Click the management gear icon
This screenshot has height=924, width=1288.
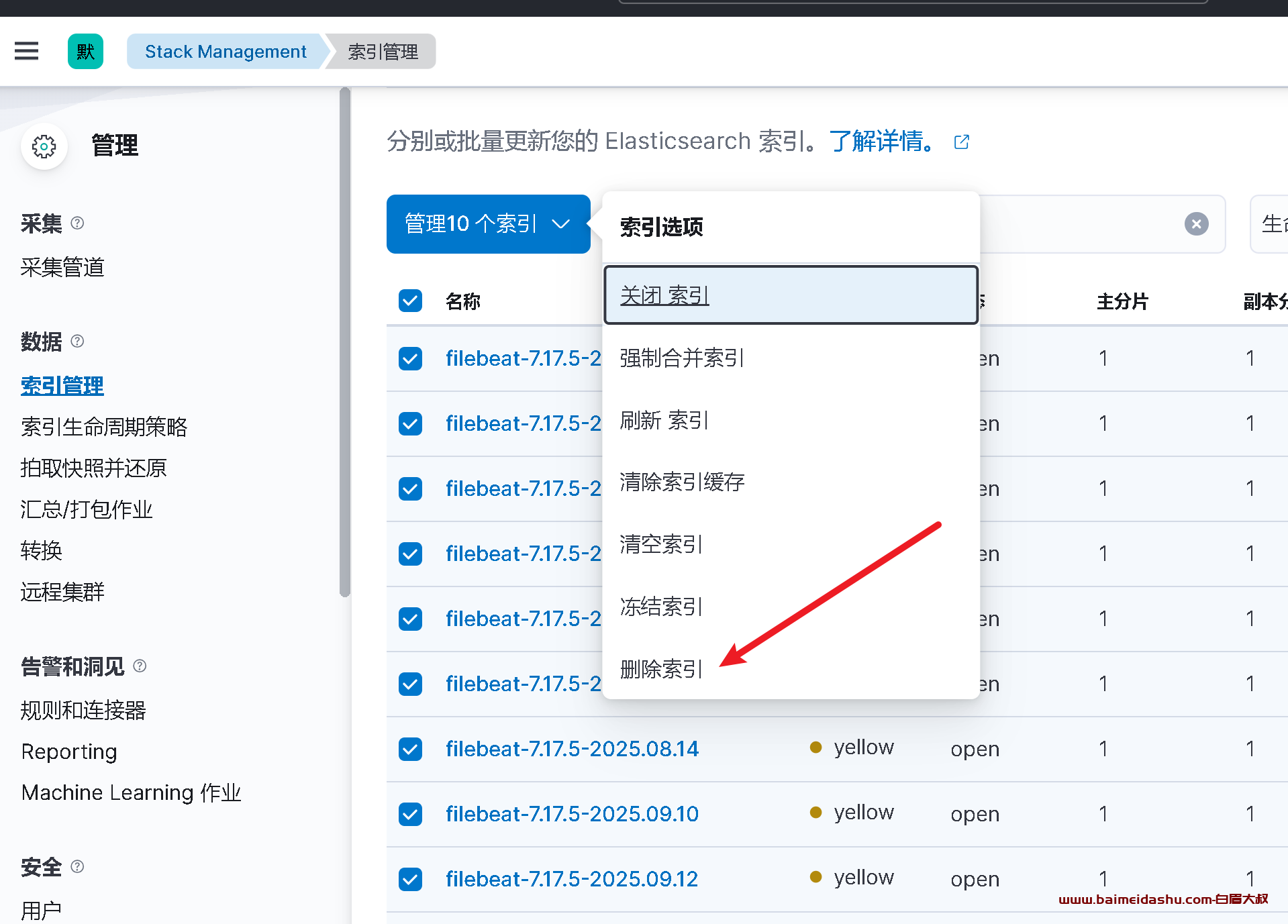[x=44, y=146]
